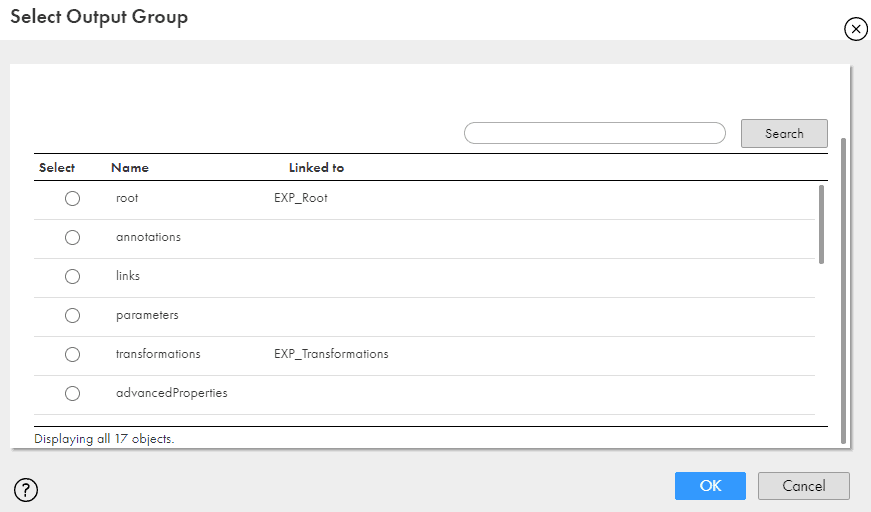
Task: Close the Select Output Group dialog
Action: coord(855,29)
